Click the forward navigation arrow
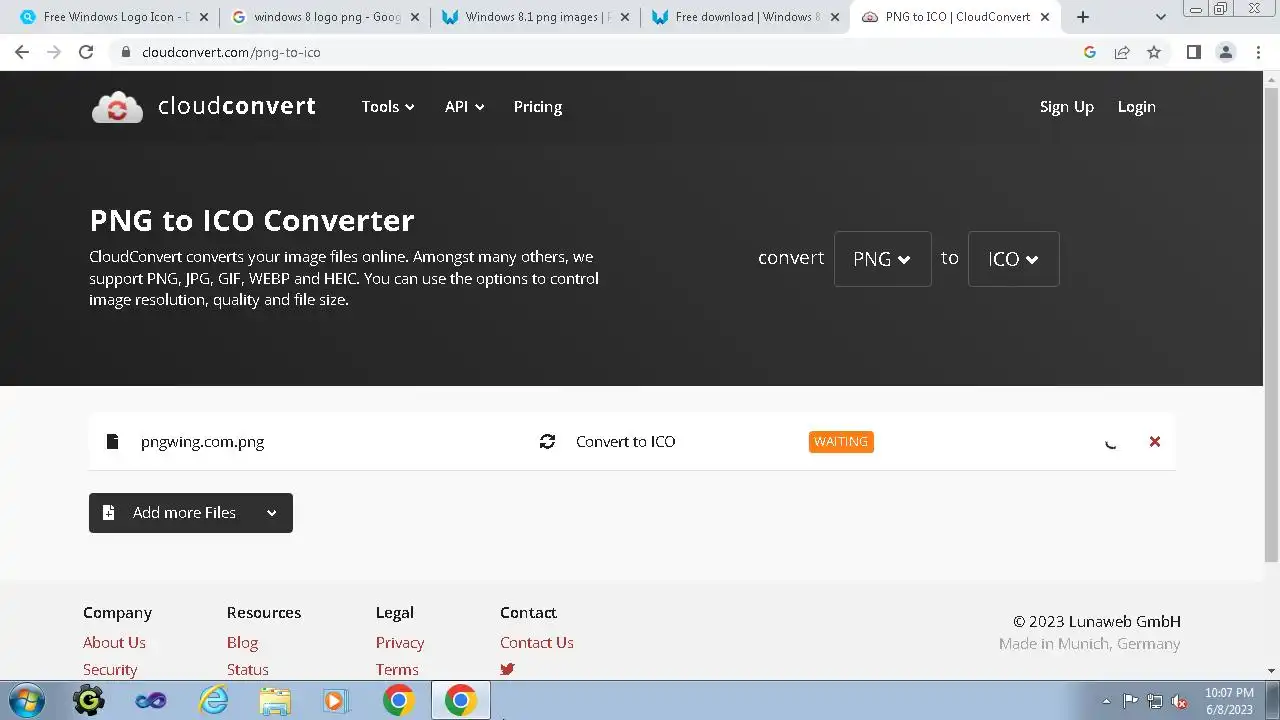Screen dimensions: 1280x720 click(x=54, y=52)
